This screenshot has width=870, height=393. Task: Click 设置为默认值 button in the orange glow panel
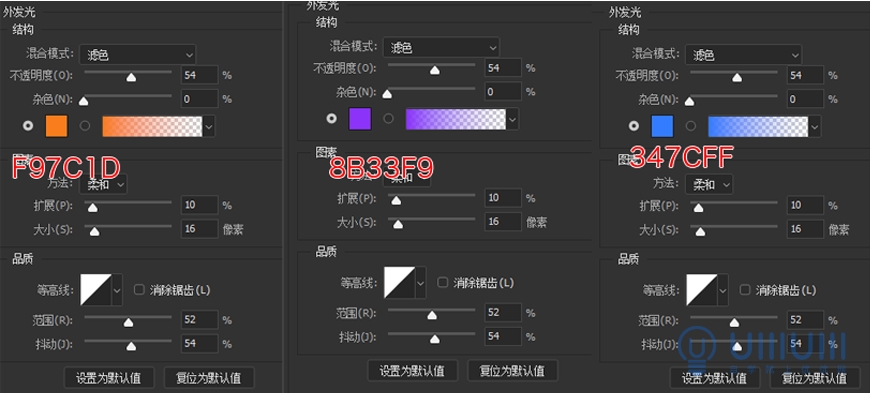pos(109,378)
